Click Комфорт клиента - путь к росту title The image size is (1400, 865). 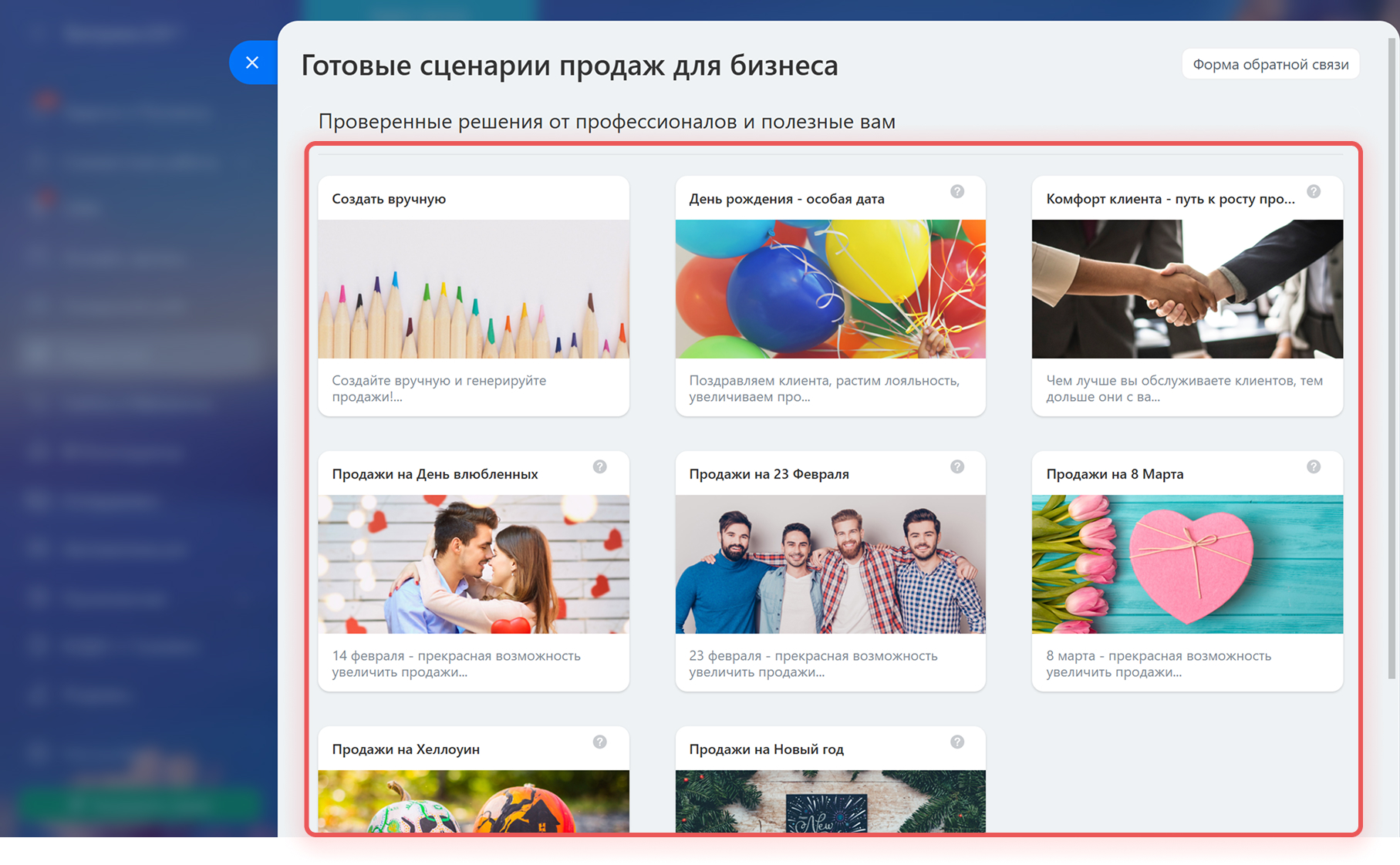[1170, 199]
